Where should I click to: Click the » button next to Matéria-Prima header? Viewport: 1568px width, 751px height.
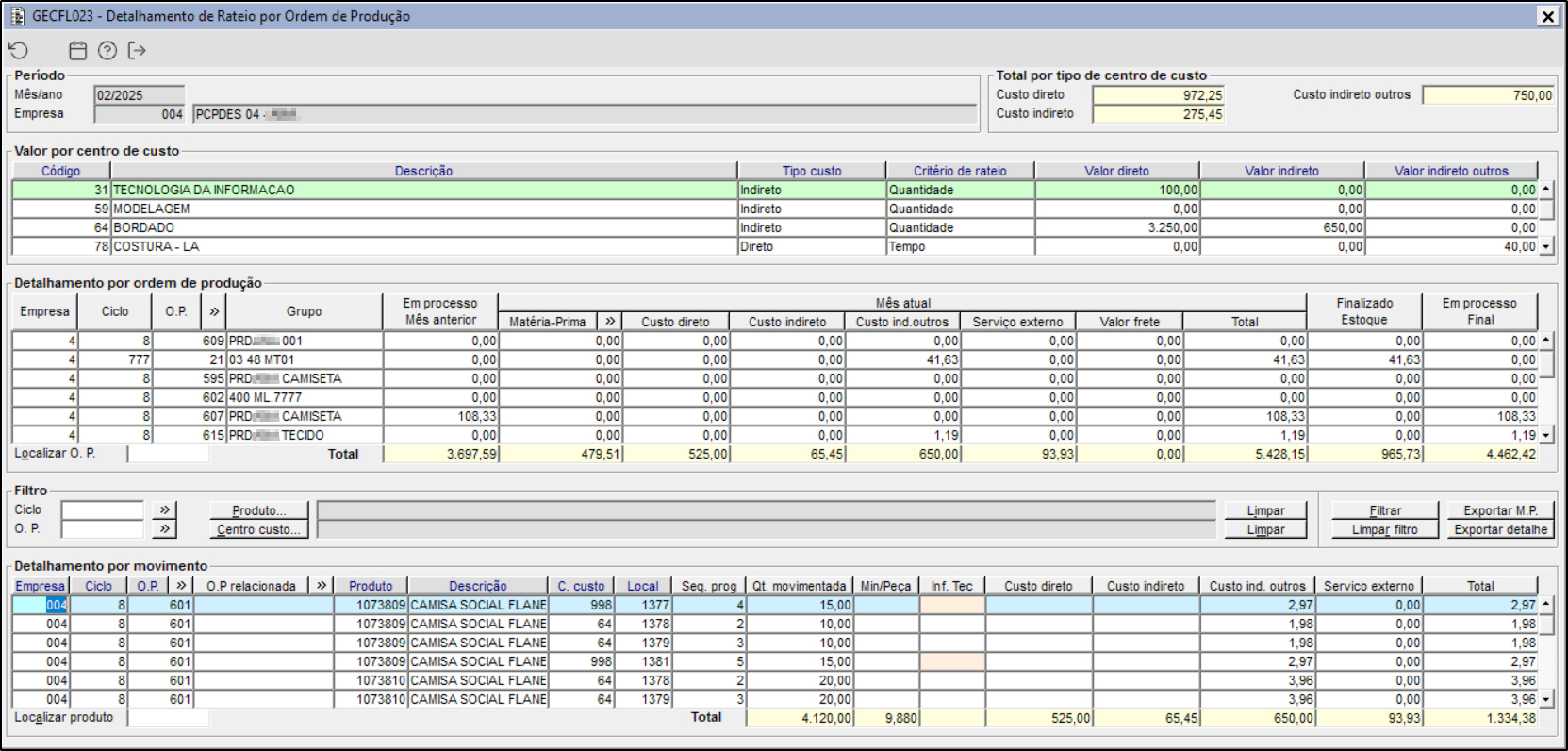(610, 322)
